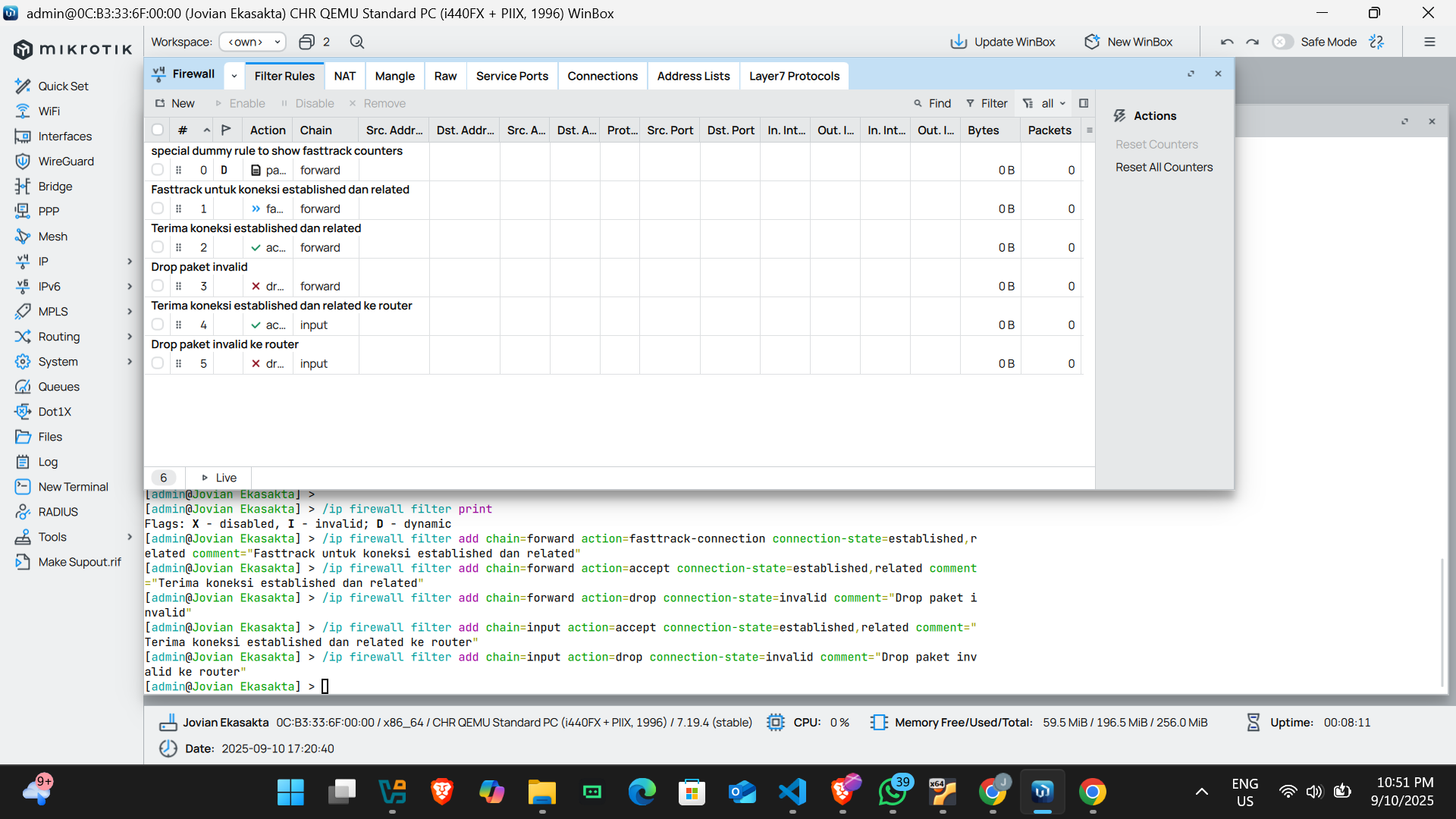
Task: Toggle Safe Mode switch
Action: tap(1283, 42)
